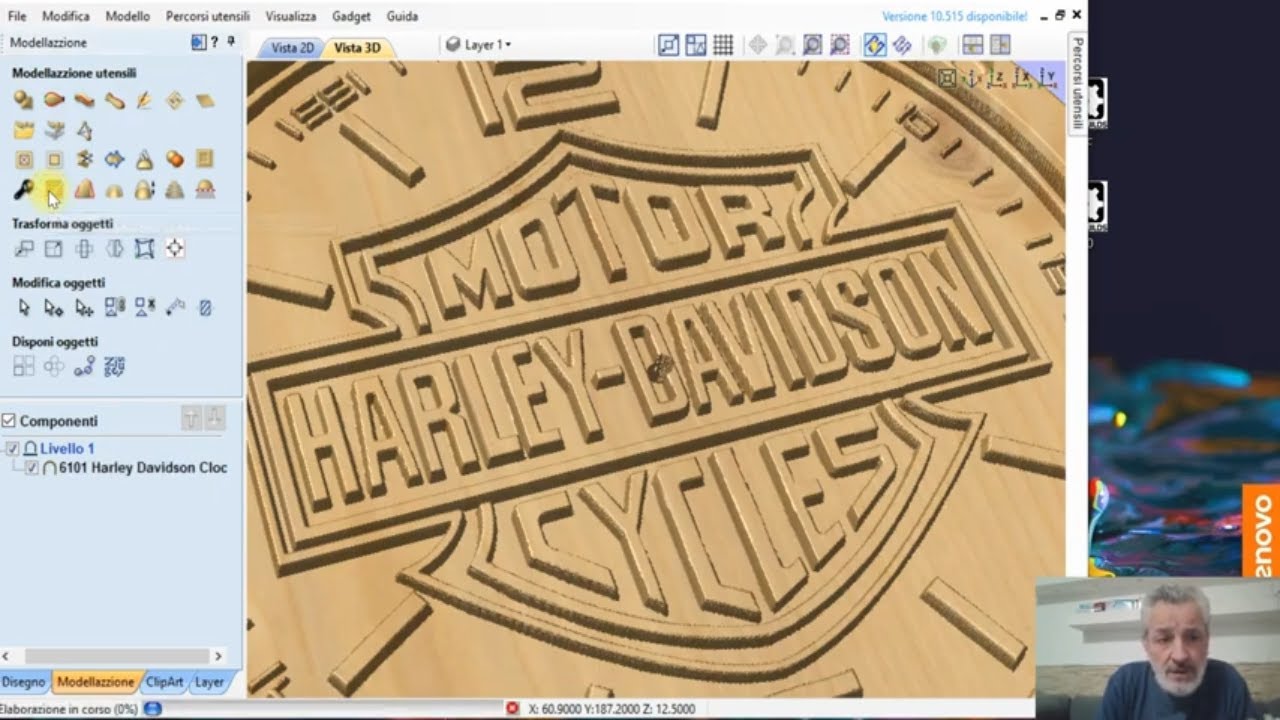
Task: Open the Layer 1 dropdown
Action: point(479,45)
